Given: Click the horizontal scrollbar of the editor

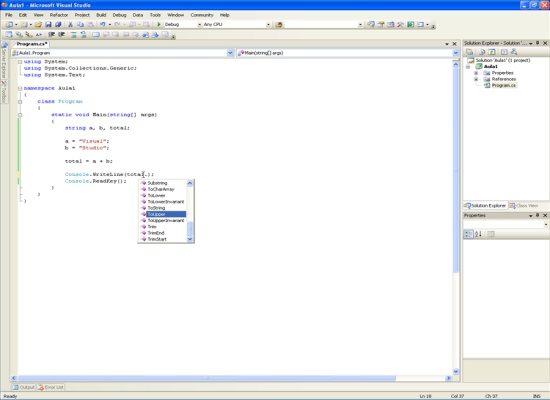Looking at the screenshot, I should point(207,378).
